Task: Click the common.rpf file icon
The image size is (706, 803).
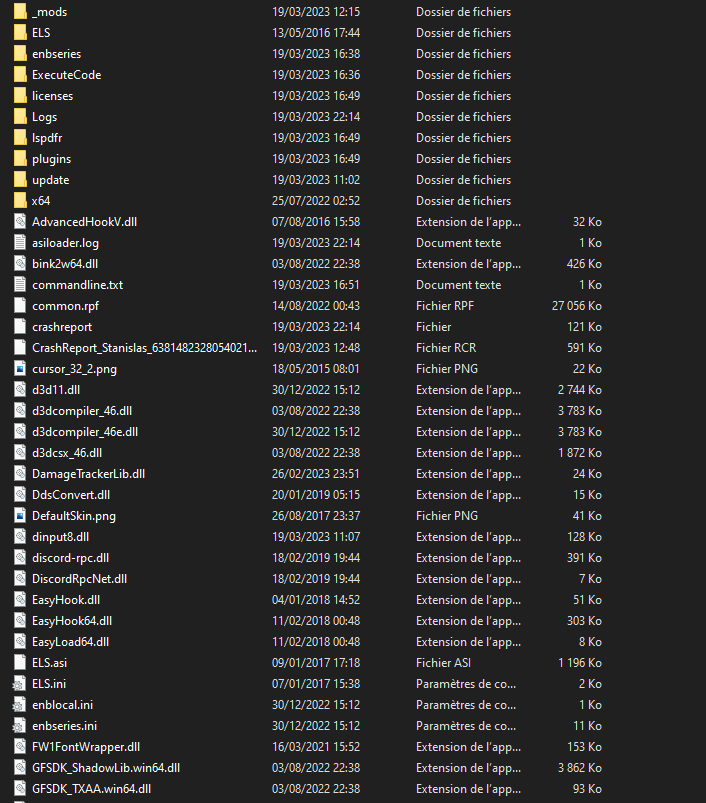Action: [x=21, y=306]
